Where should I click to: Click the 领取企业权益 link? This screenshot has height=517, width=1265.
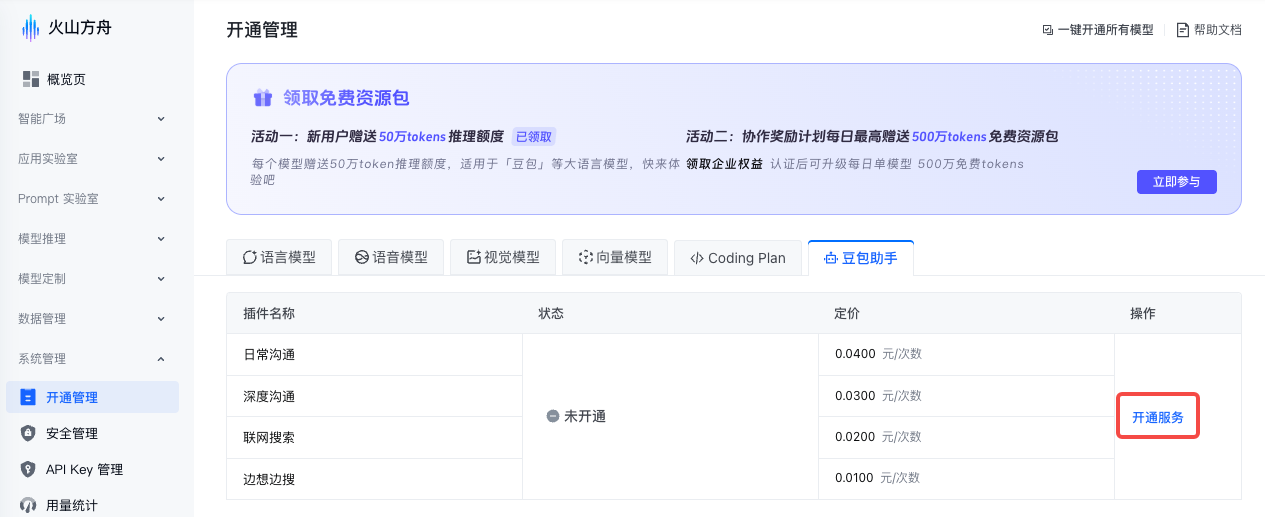[723, 164]
